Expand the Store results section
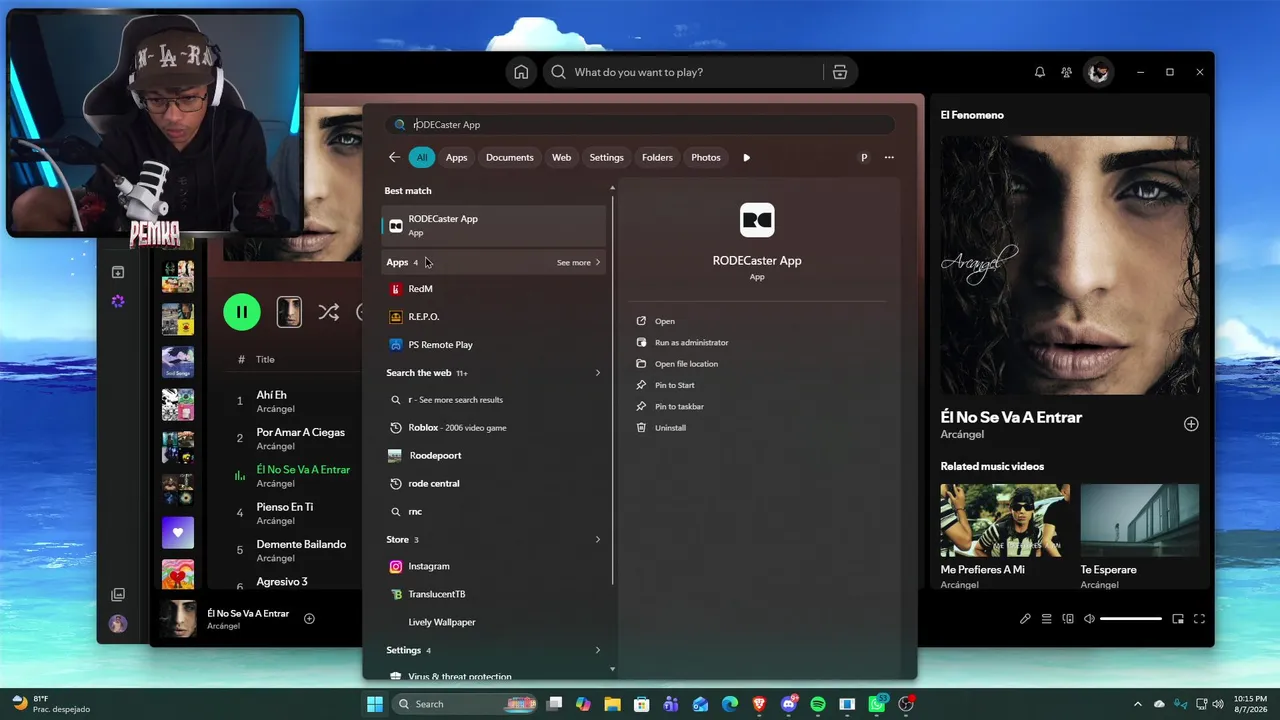This screenshot has width=1280, height=720. tap(598, 540)
